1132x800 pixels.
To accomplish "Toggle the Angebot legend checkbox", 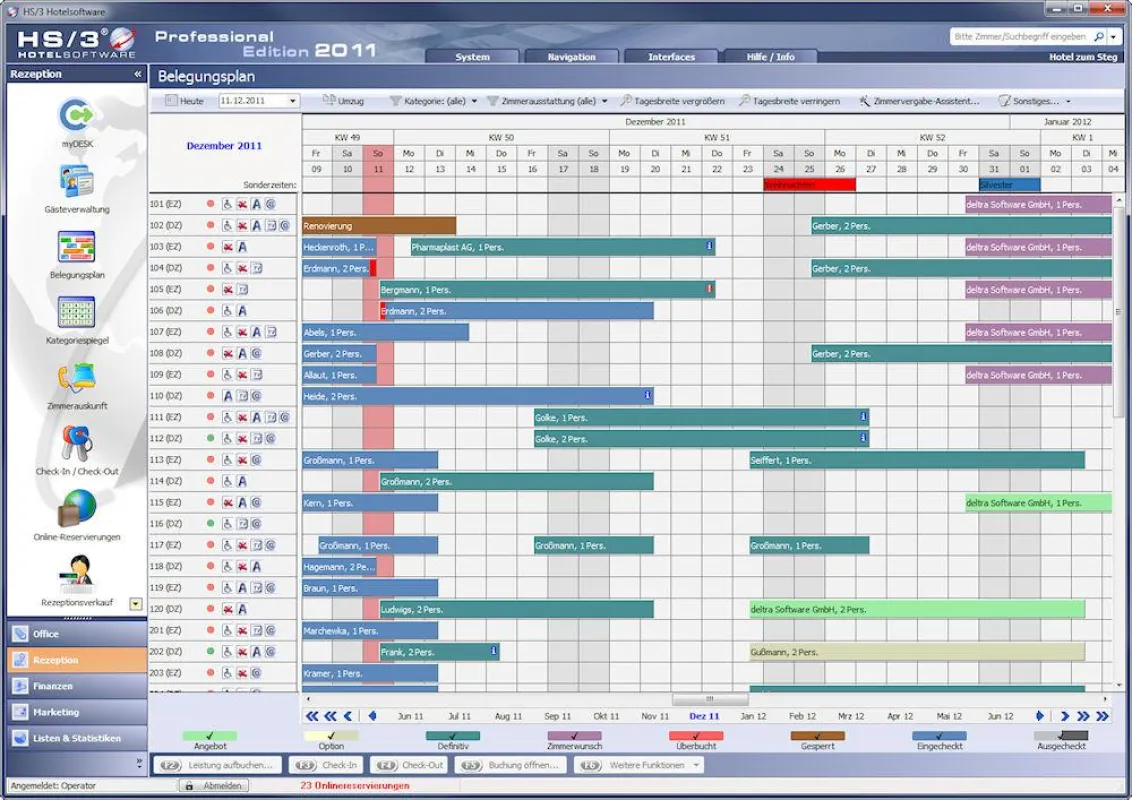I will click(210, 736).
